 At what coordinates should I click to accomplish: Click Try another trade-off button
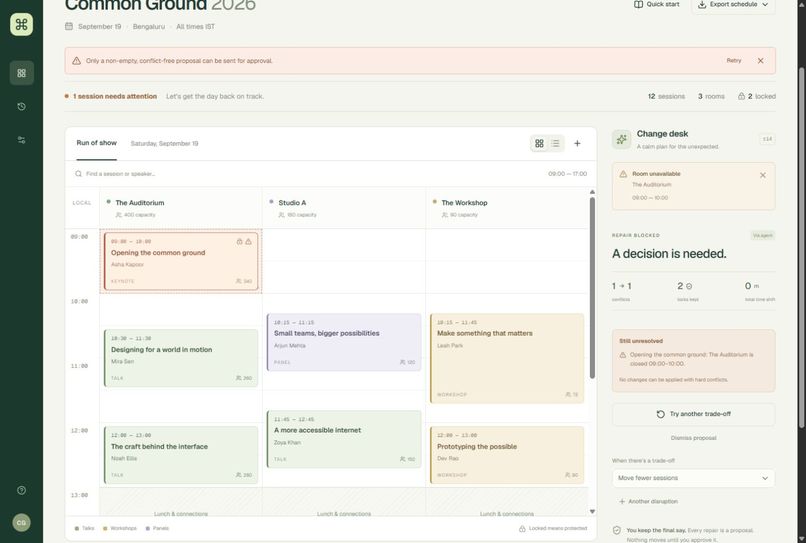[x=693, y=414]
